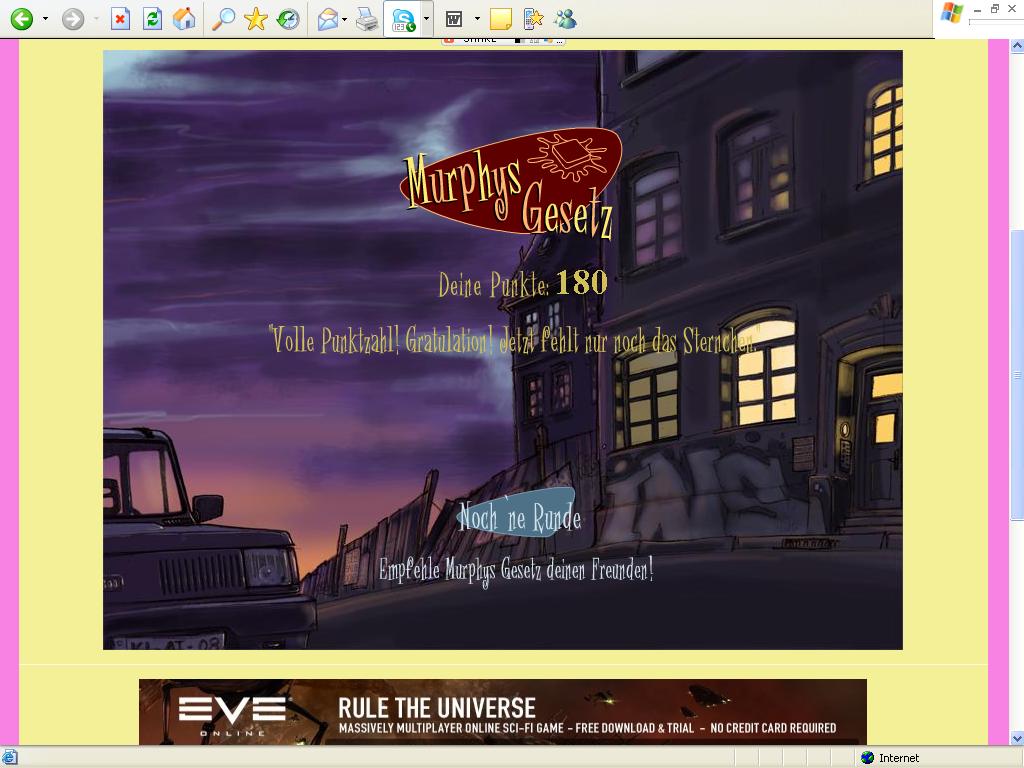Open the Messenger people icon
Viewport: 1024px width, 768px height.
click(566, 19)
